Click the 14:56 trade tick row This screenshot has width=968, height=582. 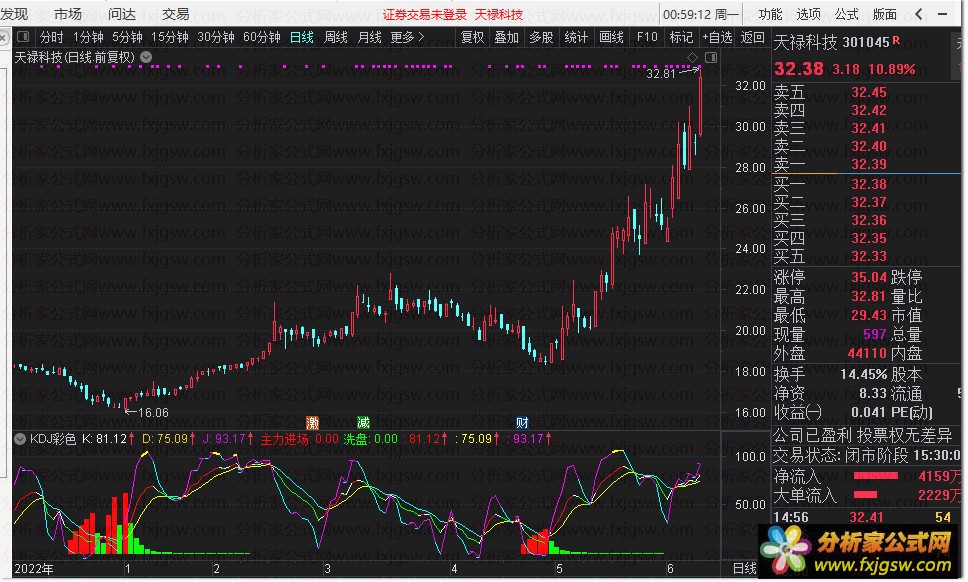[x=863, y=517]
